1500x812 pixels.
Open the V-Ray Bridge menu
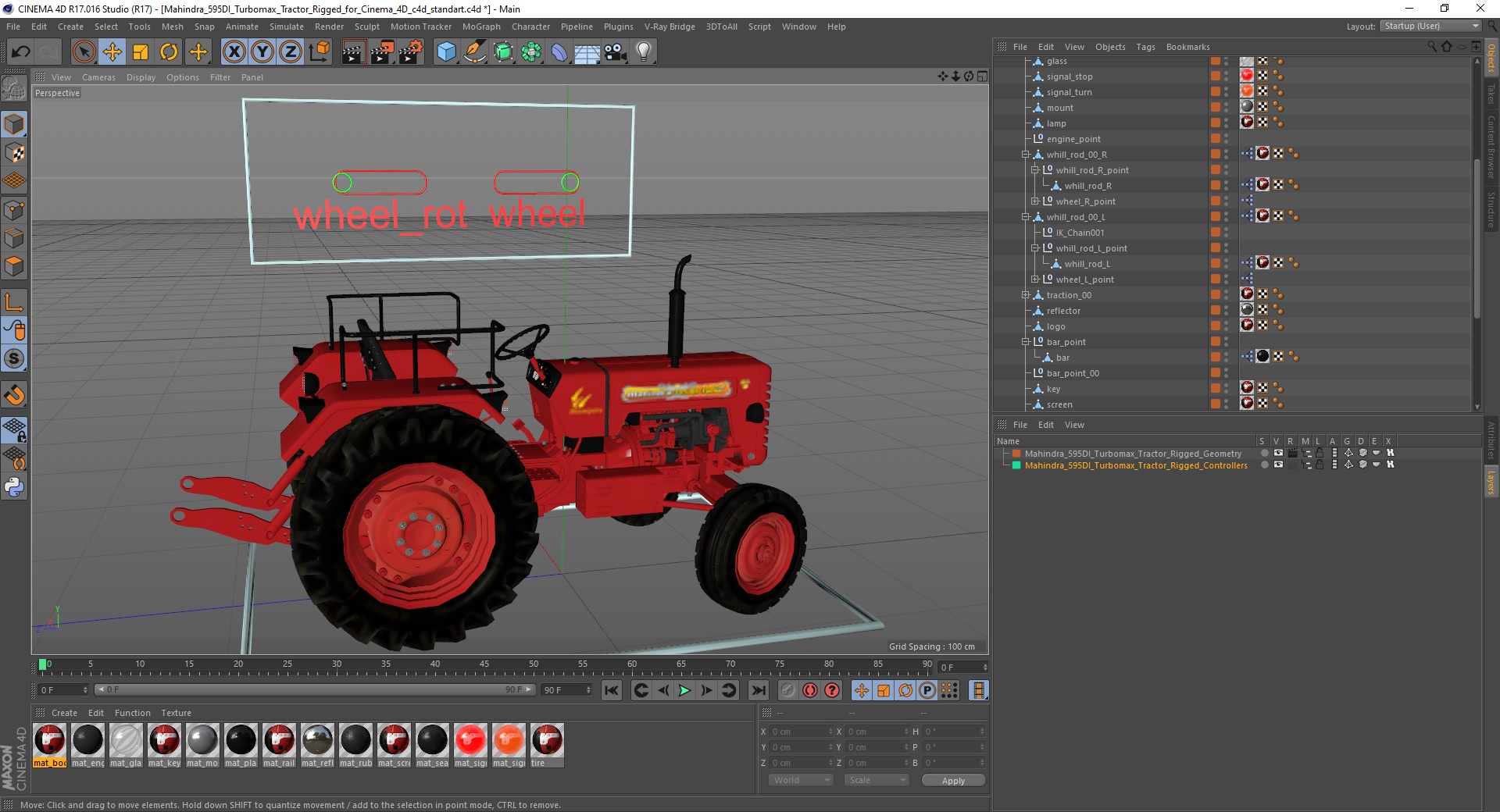(670, 27)
